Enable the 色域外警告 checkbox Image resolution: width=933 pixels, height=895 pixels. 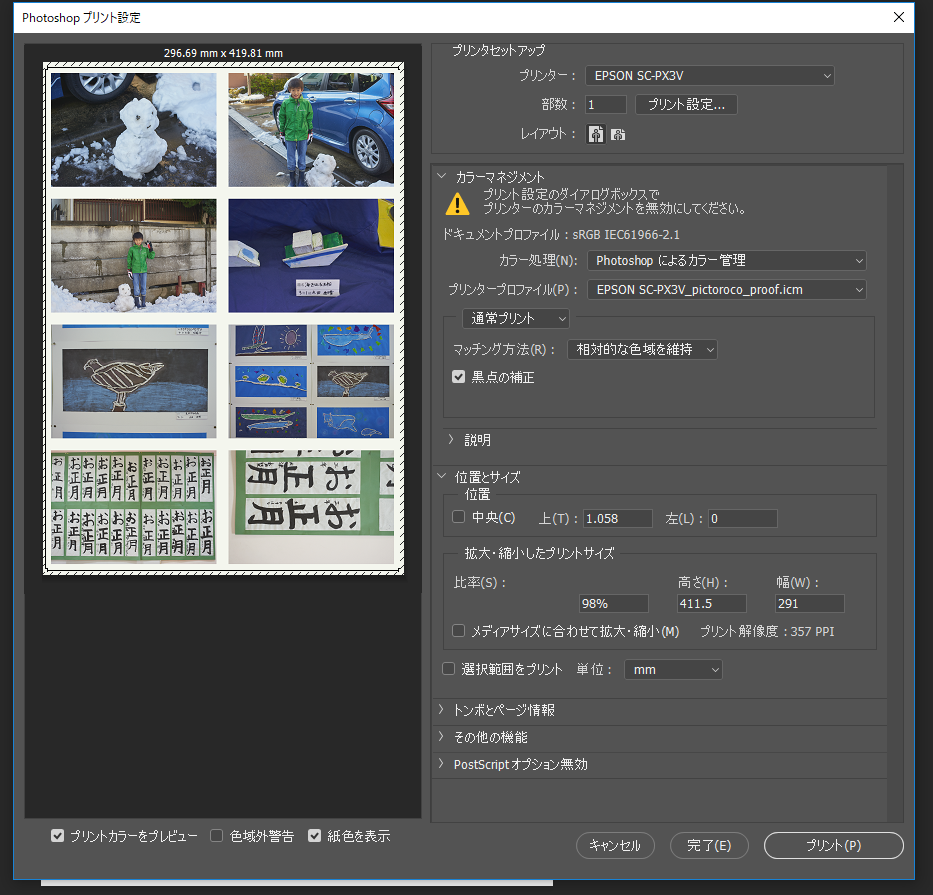(x=217, y=835)
